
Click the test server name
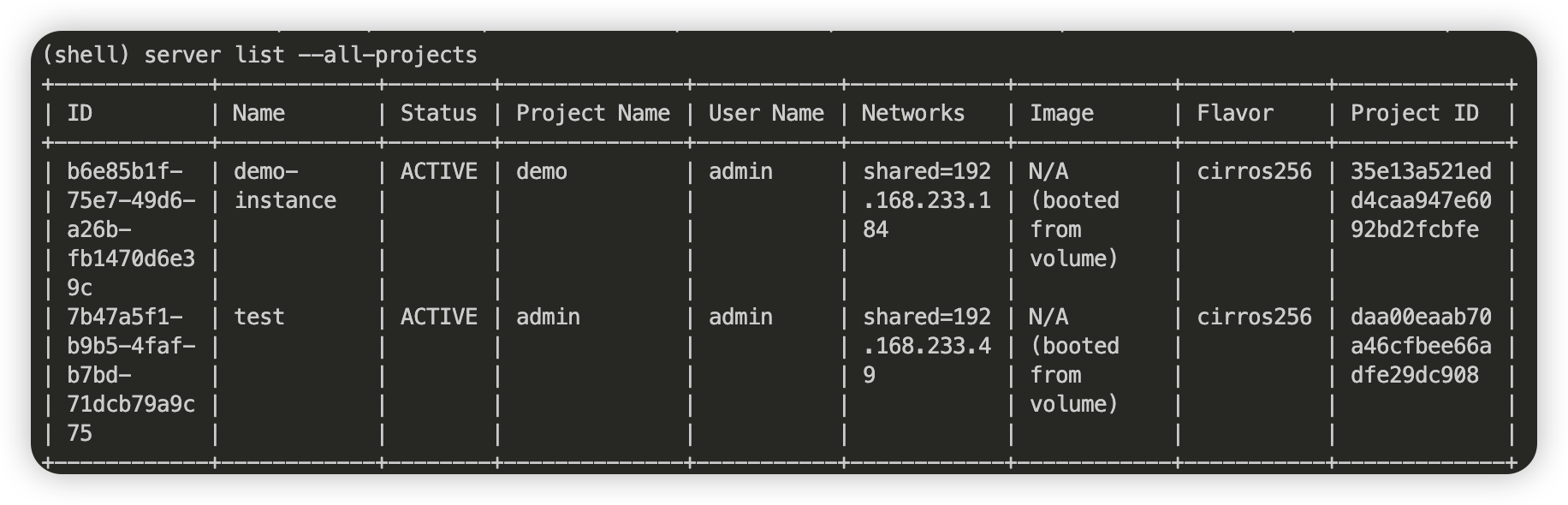coord(259,317)
